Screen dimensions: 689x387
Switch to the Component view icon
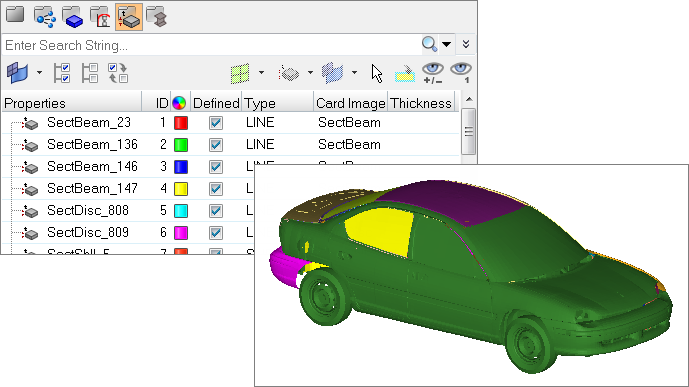(x=73, y=17)
